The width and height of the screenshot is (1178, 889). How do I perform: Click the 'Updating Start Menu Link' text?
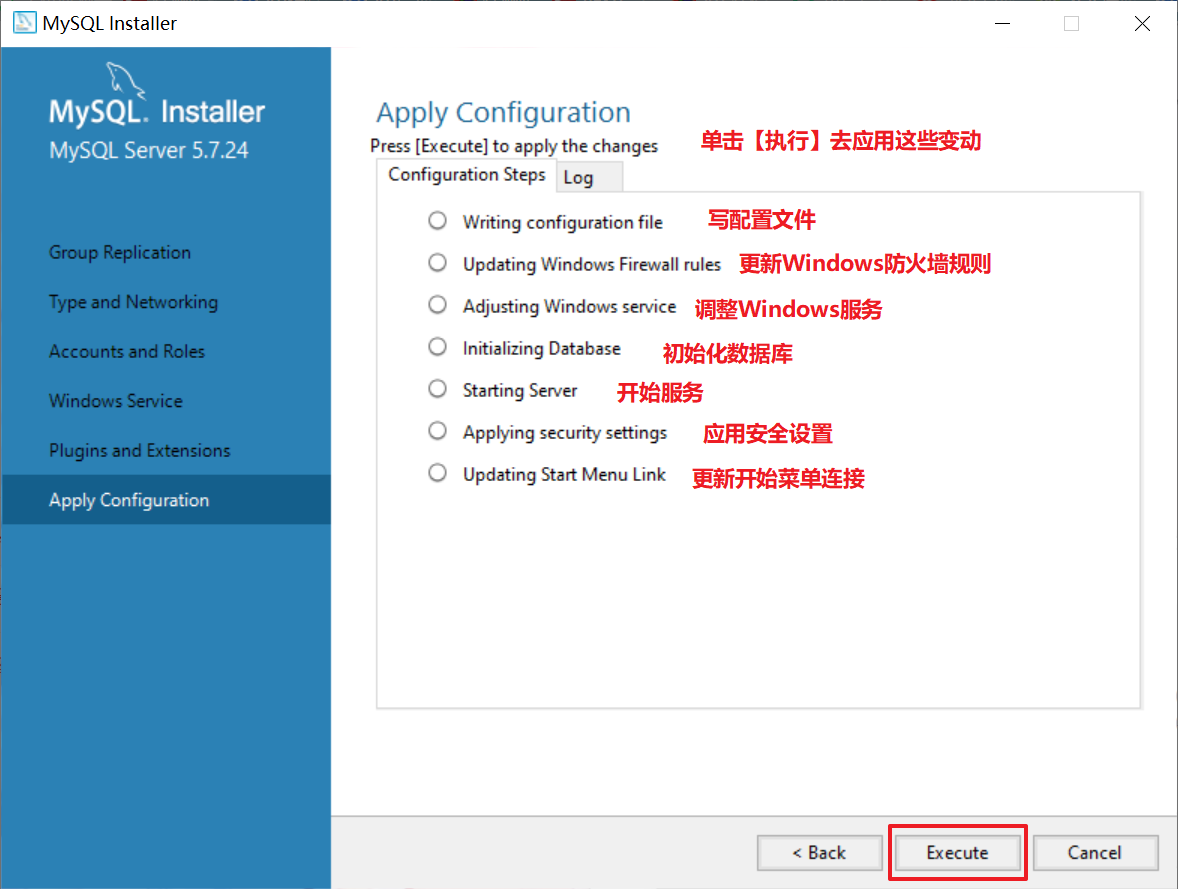pyautogui.click(x=564, y=475)
